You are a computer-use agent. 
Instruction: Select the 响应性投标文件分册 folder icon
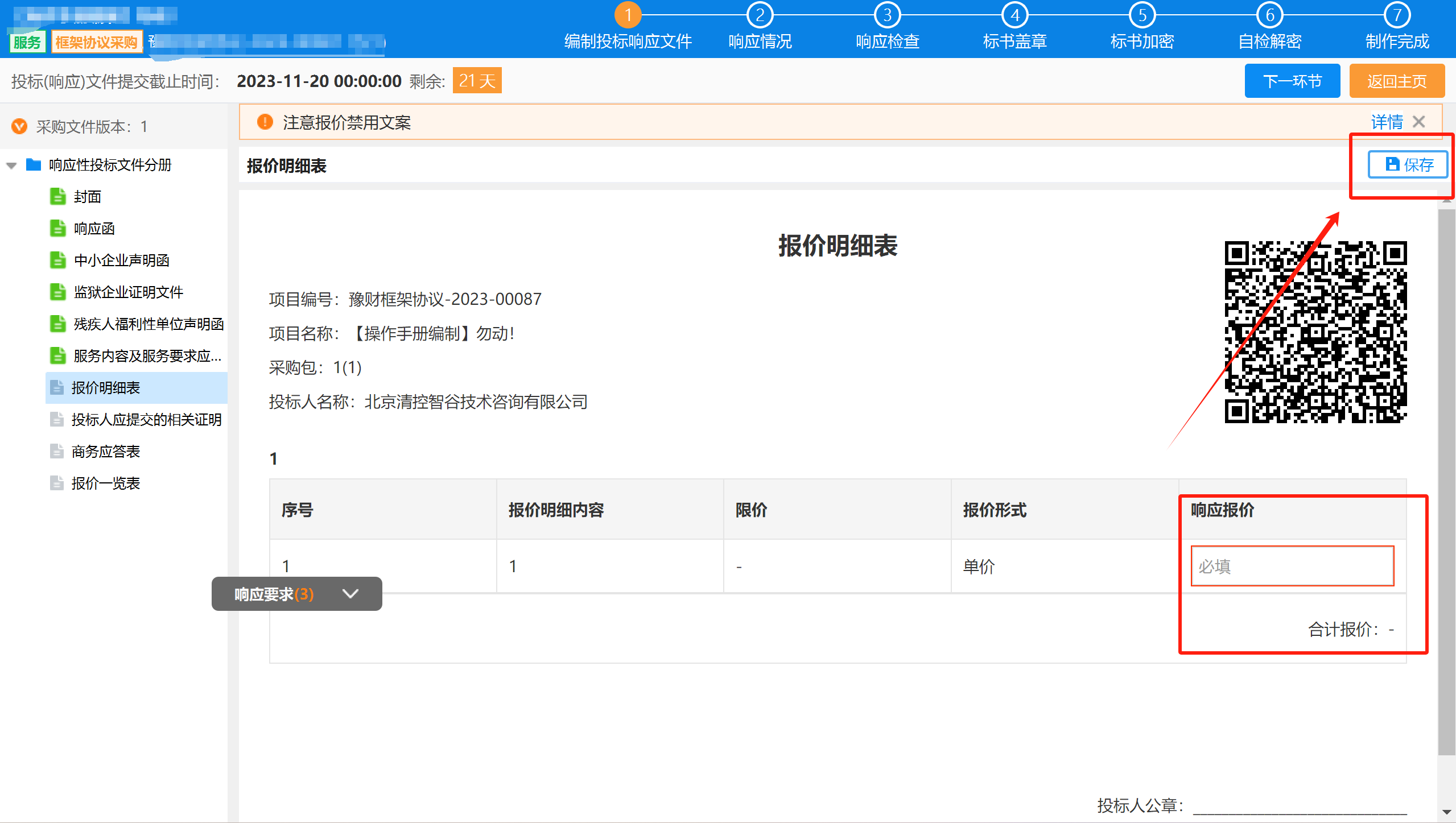click(x=34, y=165)
